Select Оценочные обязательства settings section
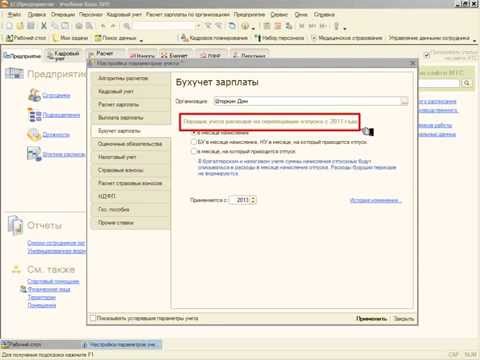Image resolution: width=480 pixels, height=360 pixels. pyautogui.click(x=130, y=144)
